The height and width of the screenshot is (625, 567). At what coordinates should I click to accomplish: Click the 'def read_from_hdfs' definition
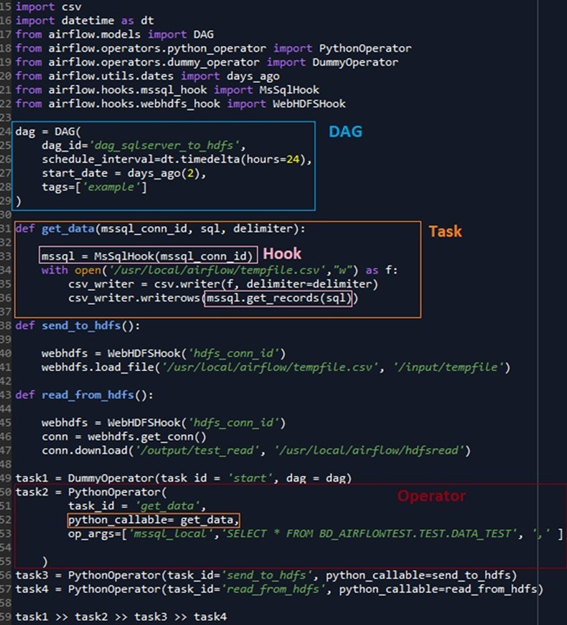(84, 395)
